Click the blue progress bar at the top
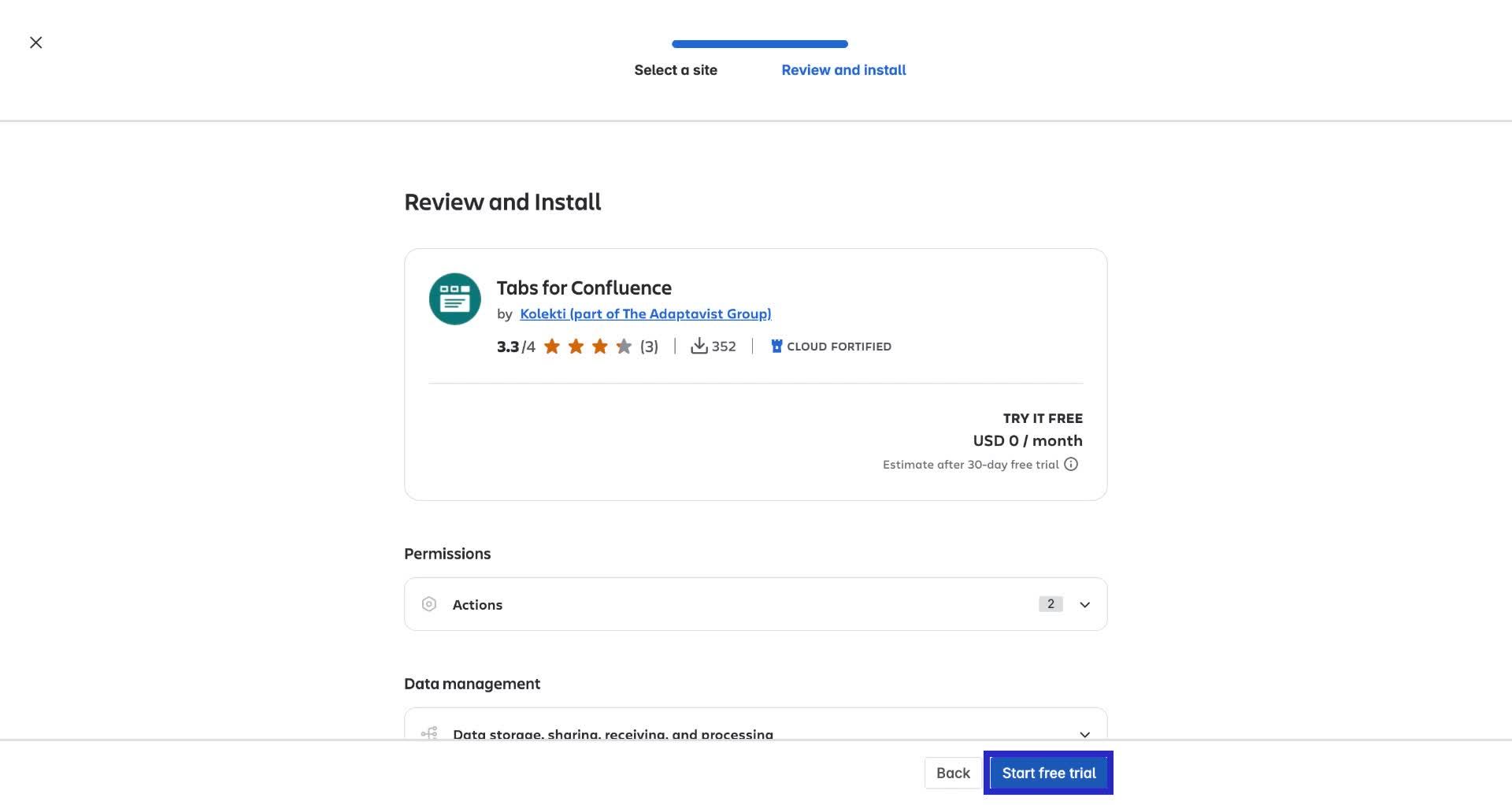1512x805 pixels. click(758, 44)
